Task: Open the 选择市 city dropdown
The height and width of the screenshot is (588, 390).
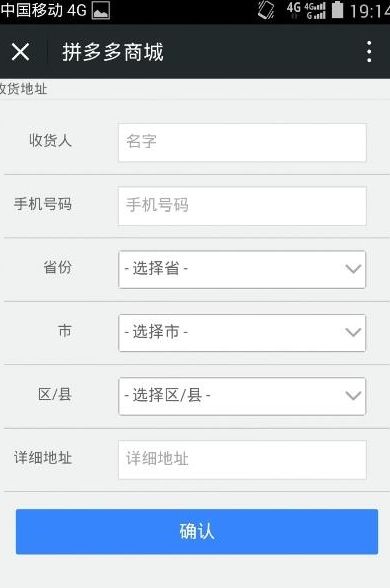Action: click(242, 333)
